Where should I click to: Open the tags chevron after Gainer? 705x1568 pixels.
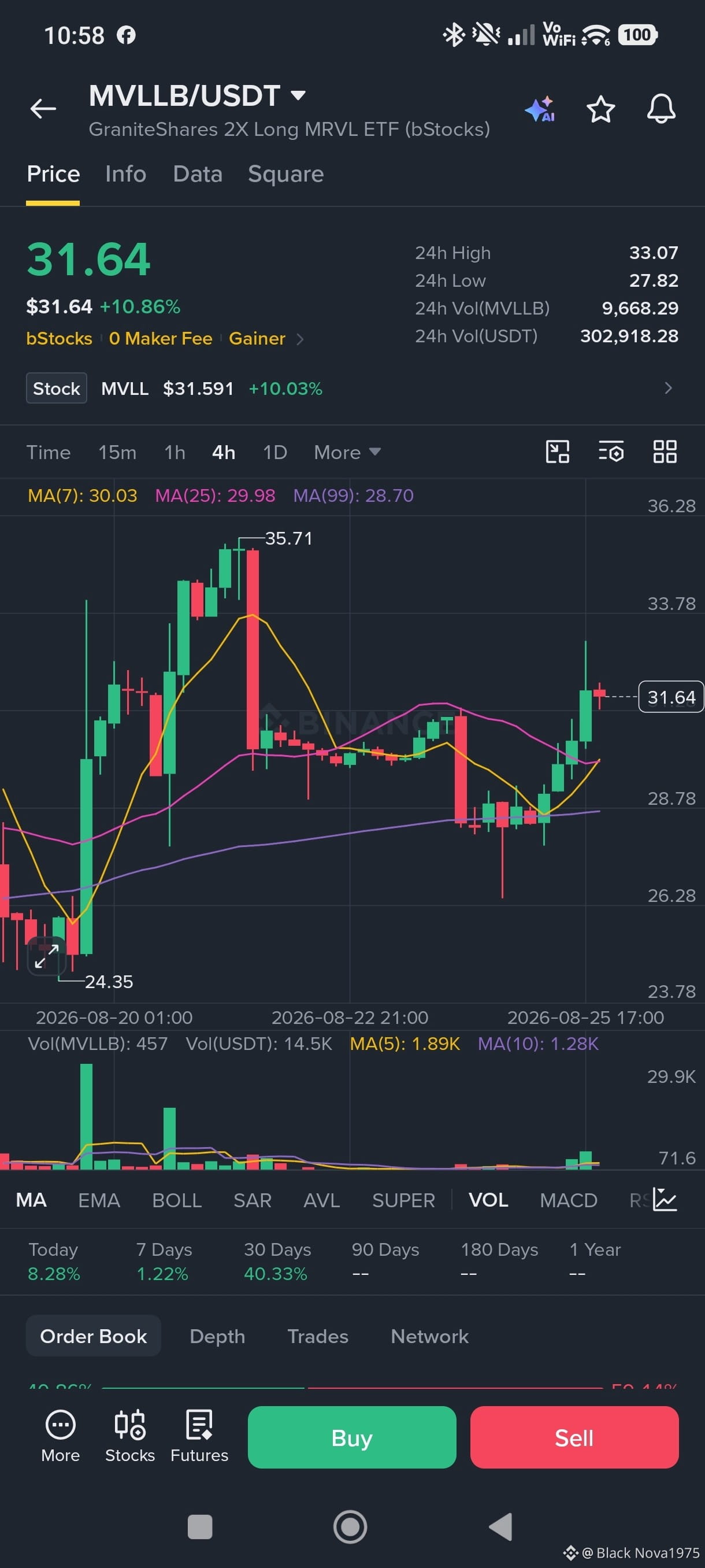(x=299, y=339)
